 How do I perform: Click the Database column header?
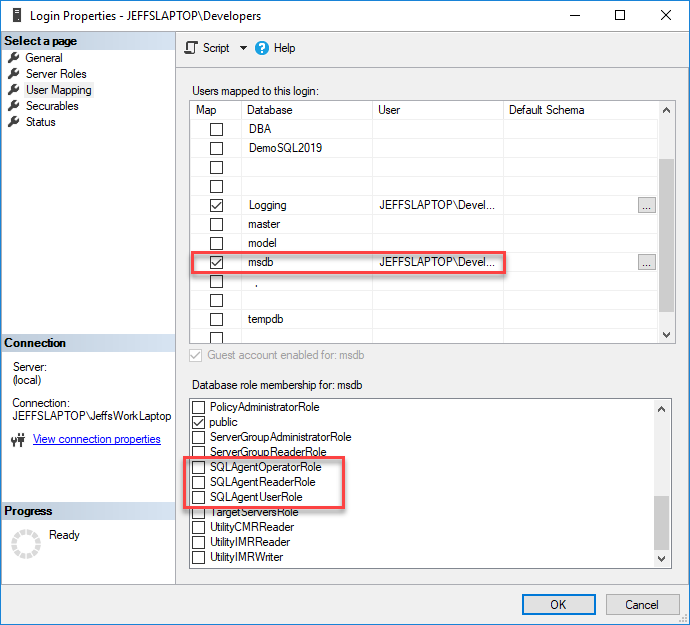307,110
